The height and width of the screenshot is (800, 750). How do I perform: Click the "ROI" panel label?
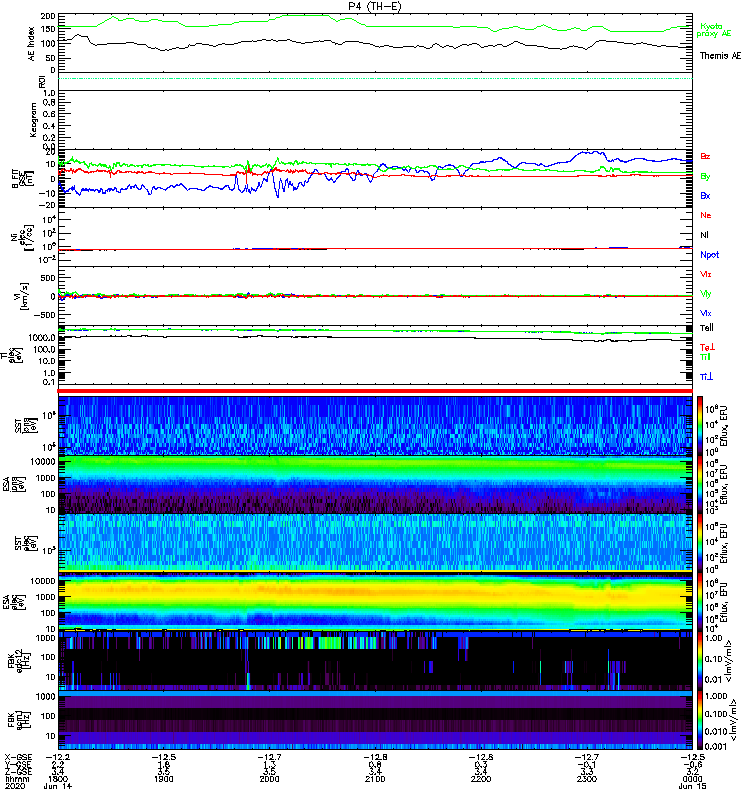42,81
